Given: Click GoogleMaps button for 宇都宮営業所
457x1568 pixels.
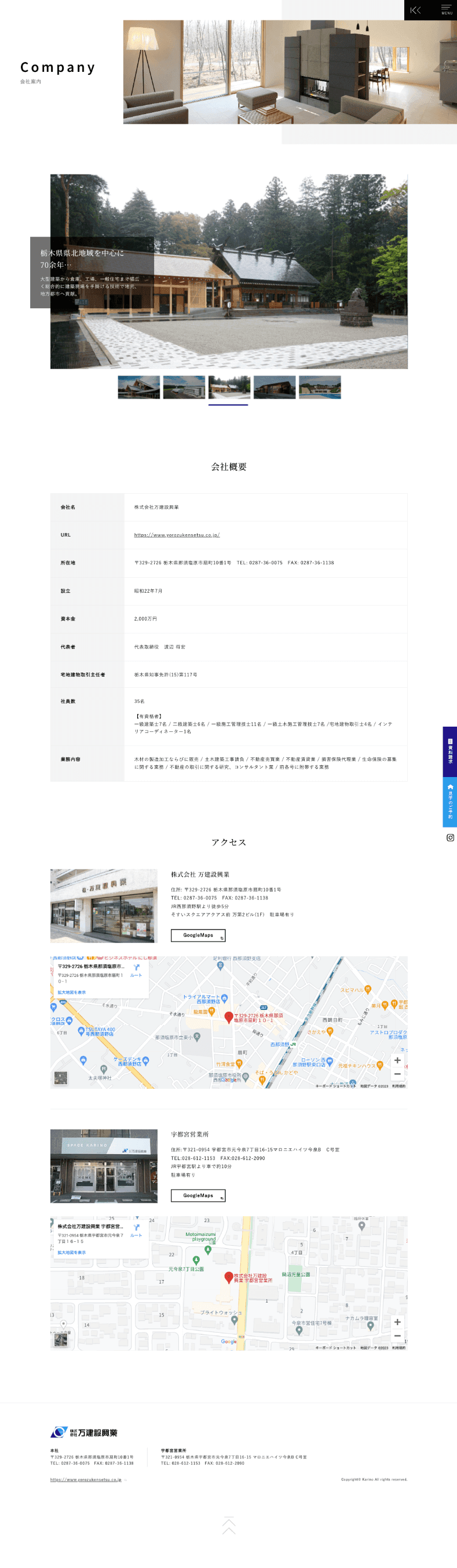Looking at the screenshot, I should tap(198, 1195).
